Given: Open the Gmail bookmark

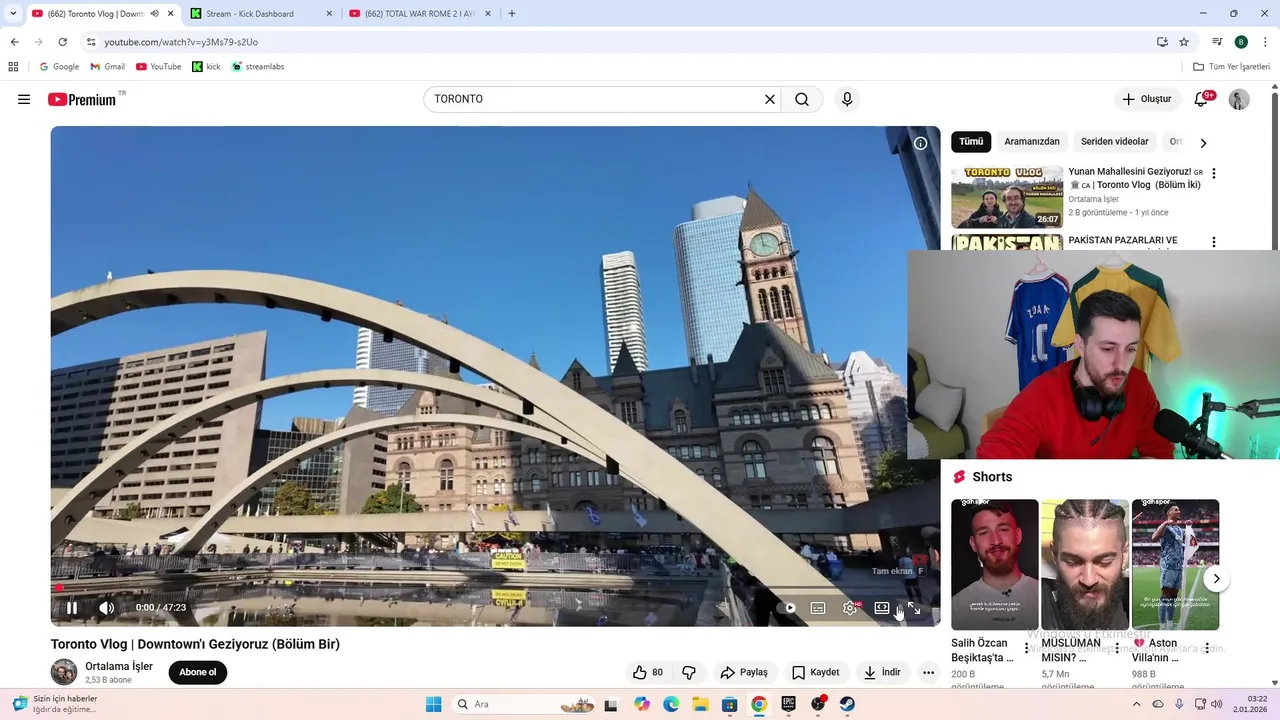Looking at the screenshot, I should tap(108, 67).
